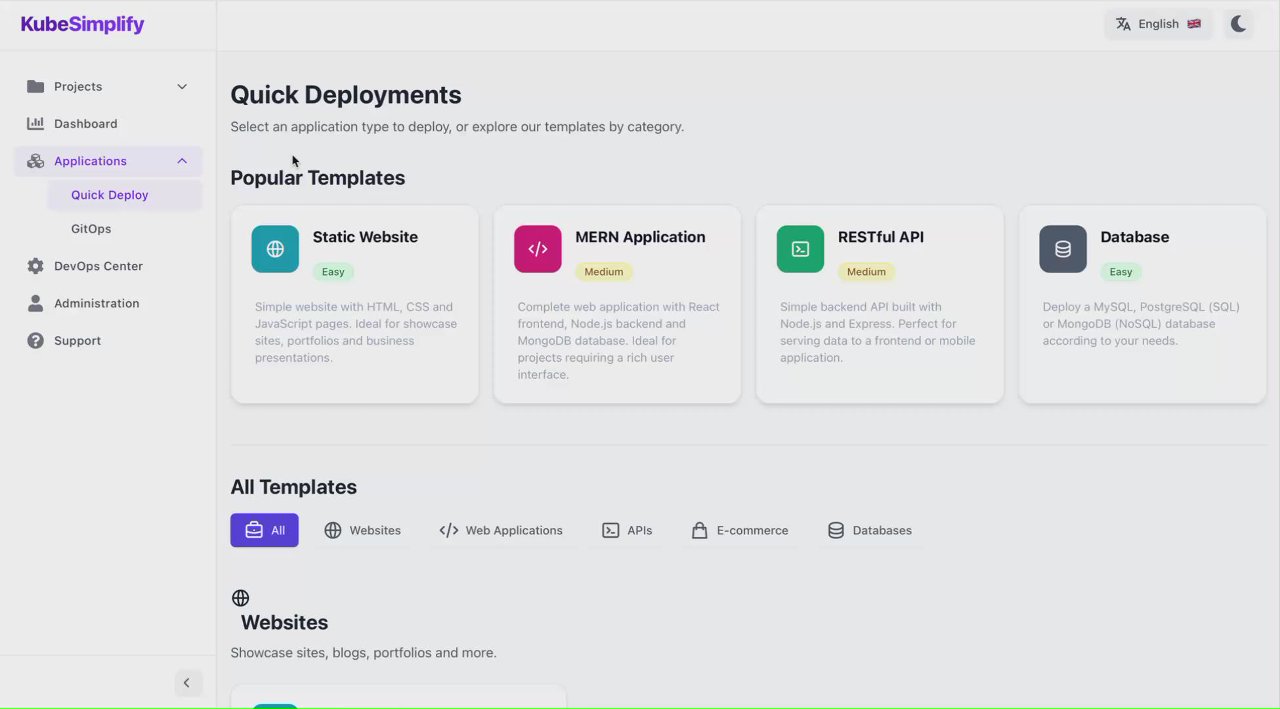
Task: Click the RESTful API terminal icon
Action: [800, 249]
